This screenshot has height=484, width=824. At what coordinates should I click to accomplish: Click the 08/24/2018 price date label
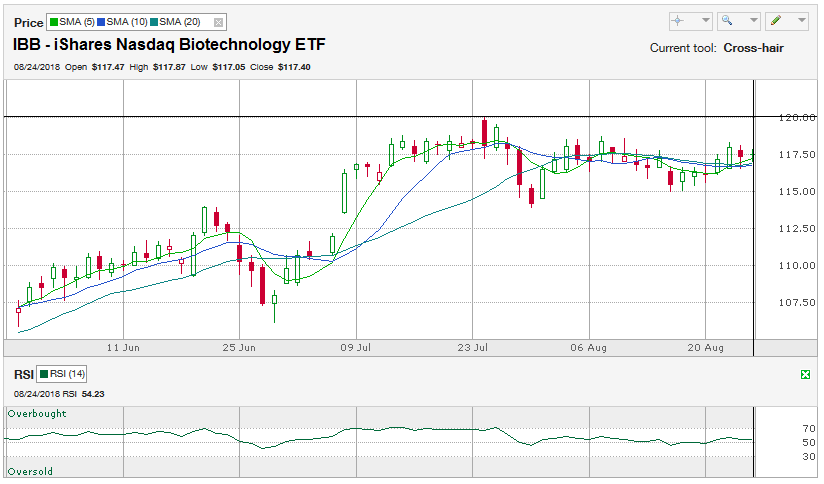pos(37,67)
